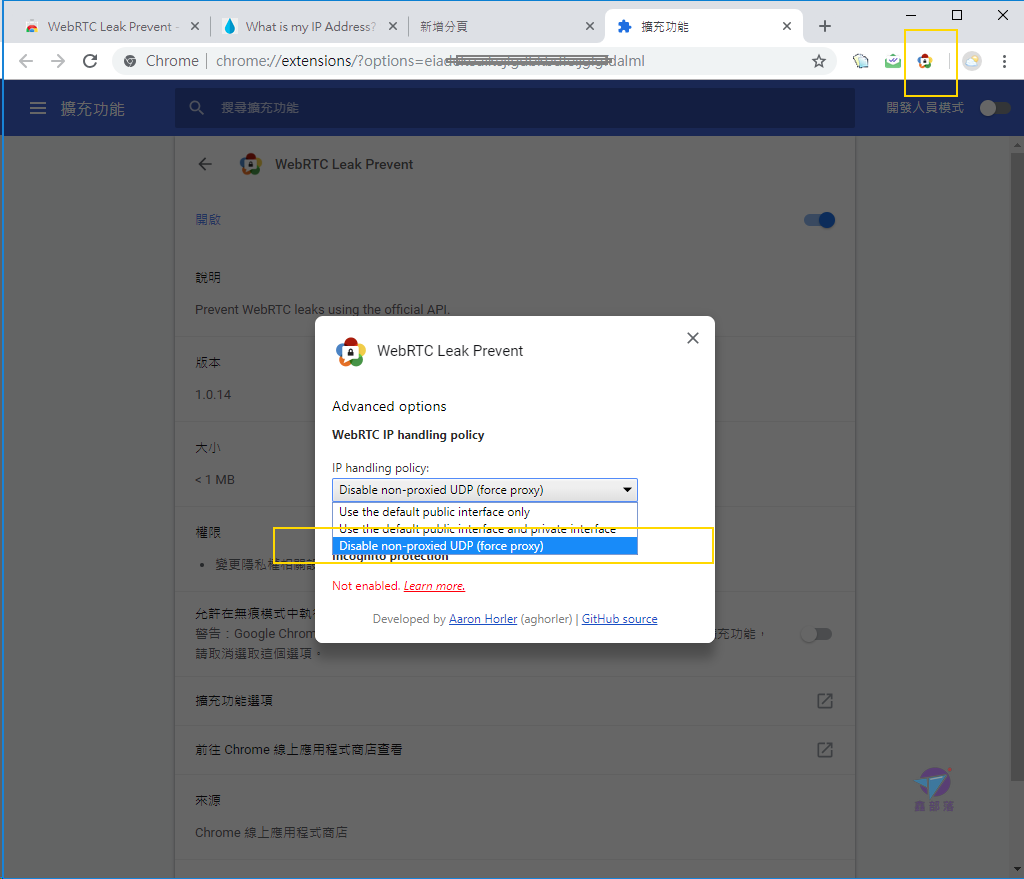Click the address bar URL

(430, 61)
